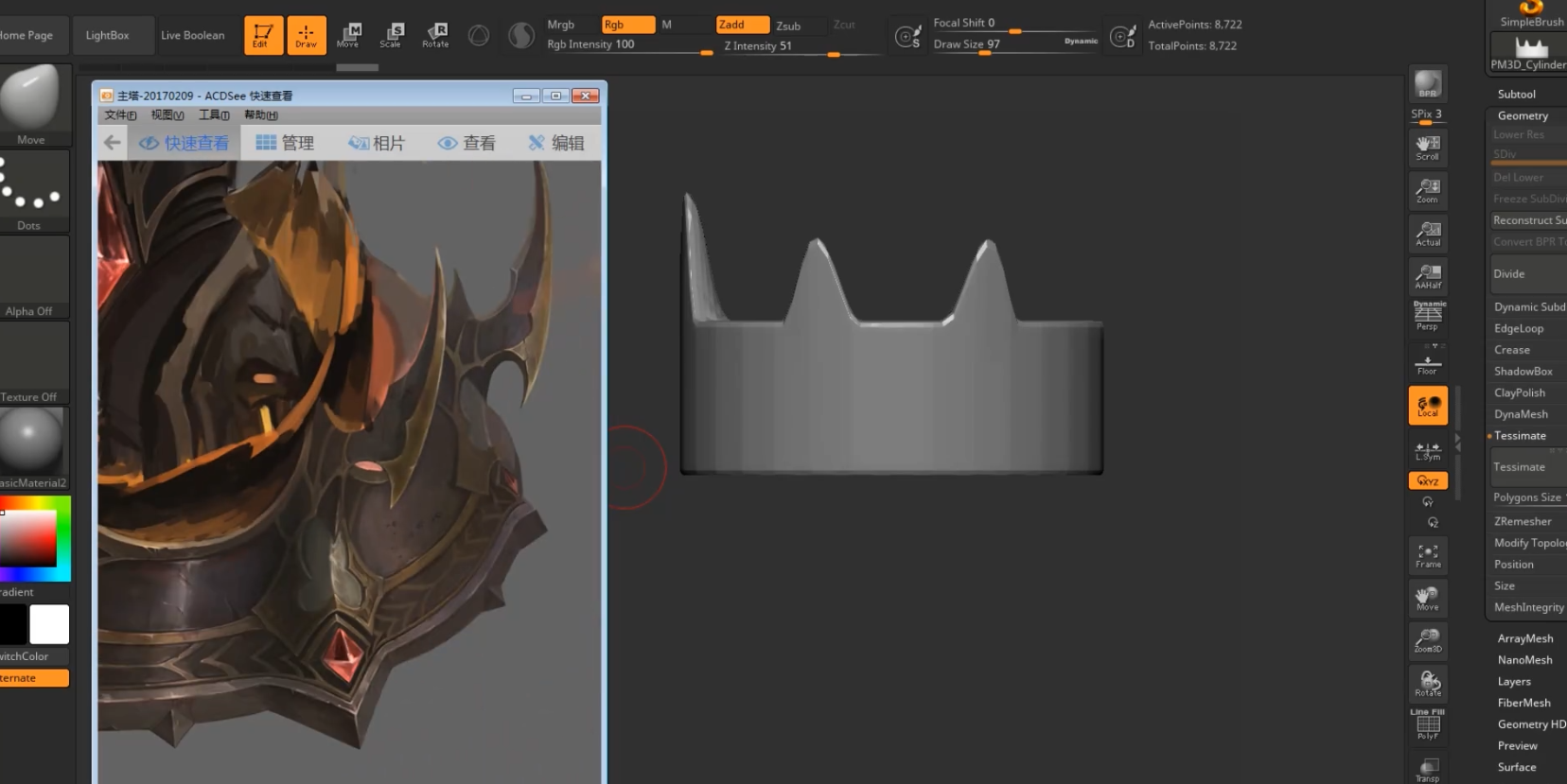The width and height of the screenshot is (1567, 784).
Task: Click the Divide button
Action: 1528,274
